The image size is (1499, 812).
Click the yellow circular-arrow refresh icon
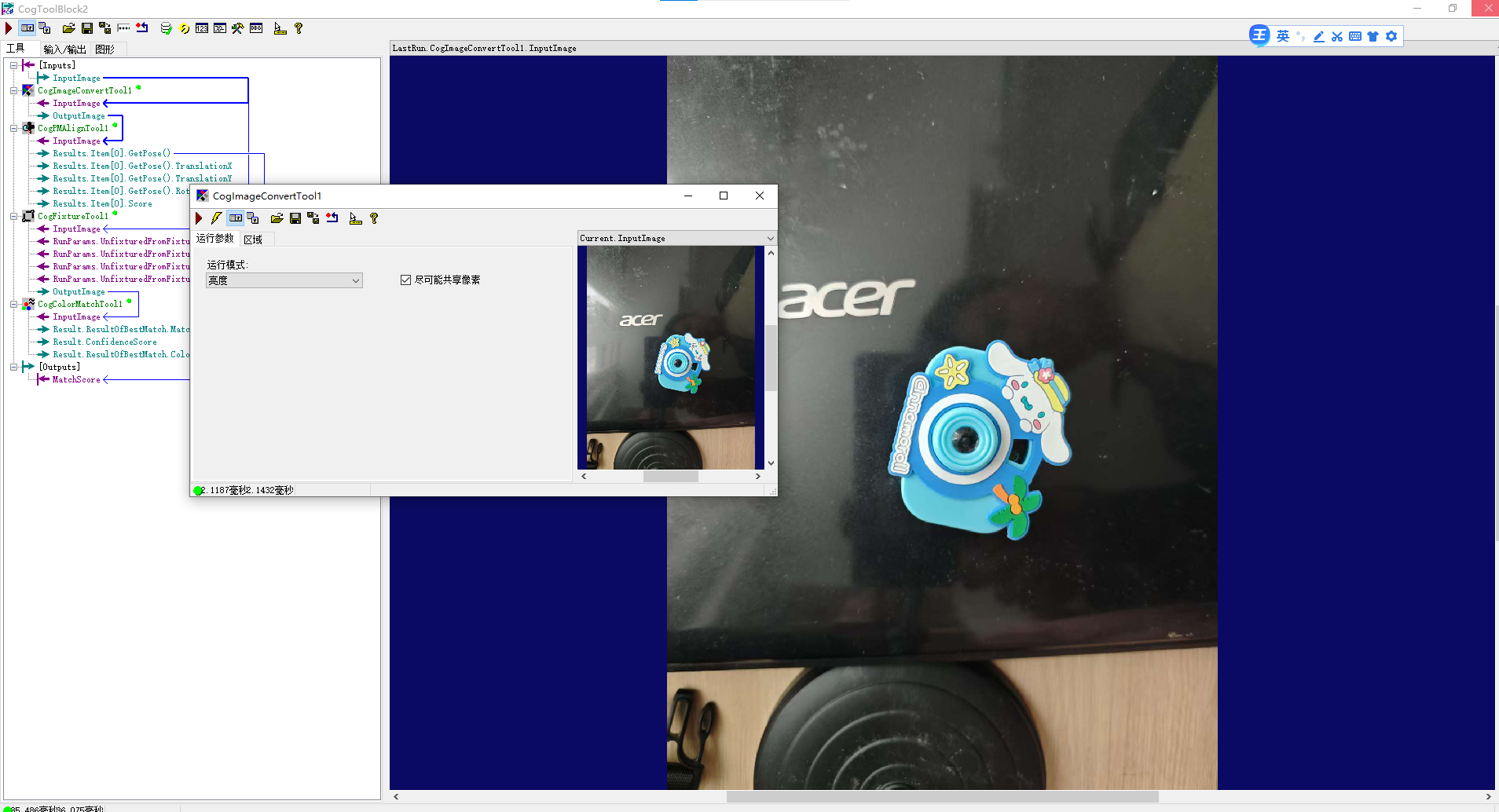click(x=185, y=28)
